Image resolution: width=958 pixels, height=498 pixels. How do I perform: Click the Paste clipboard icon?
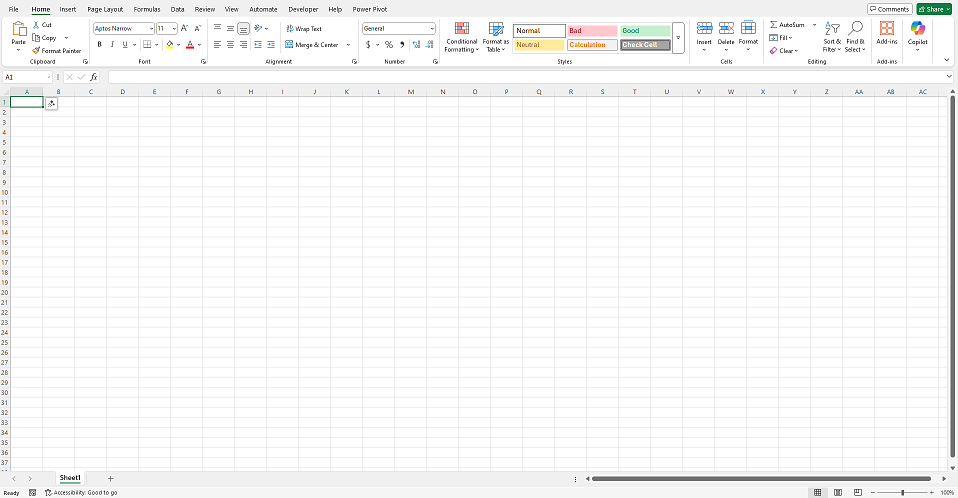(x=19, y=29)
